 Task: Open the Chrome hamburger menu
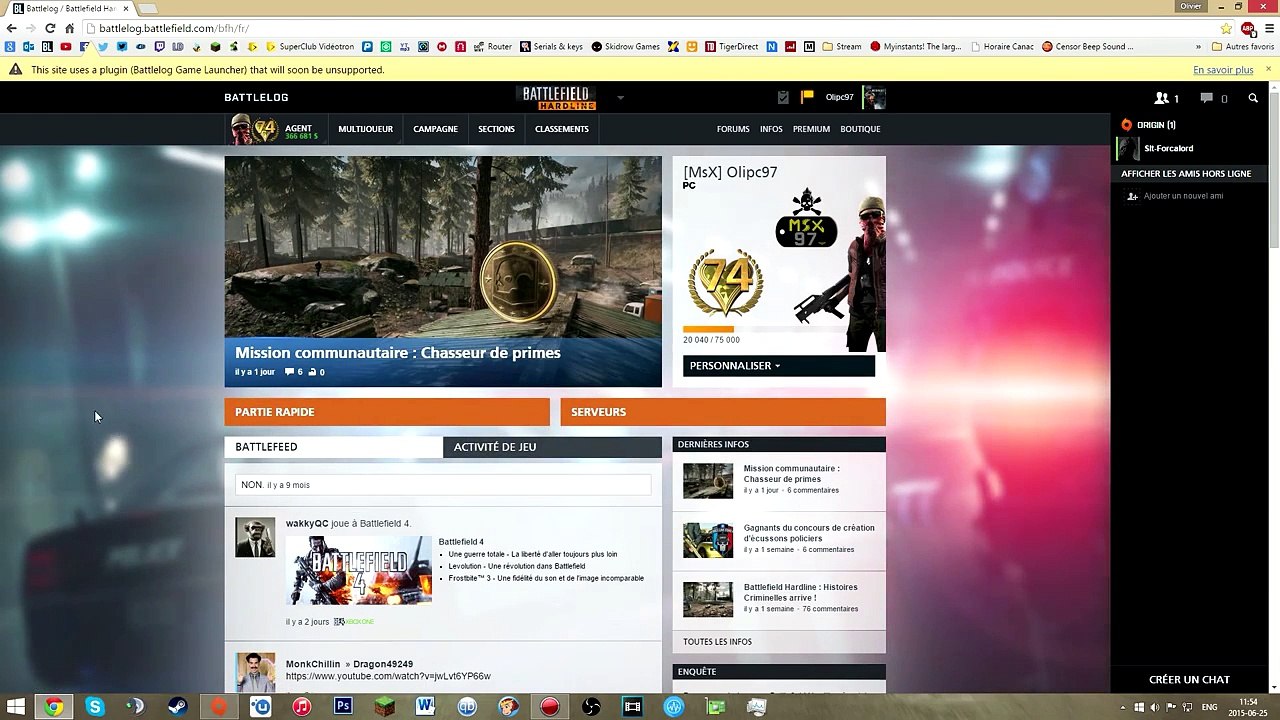tap(1267, 28)
